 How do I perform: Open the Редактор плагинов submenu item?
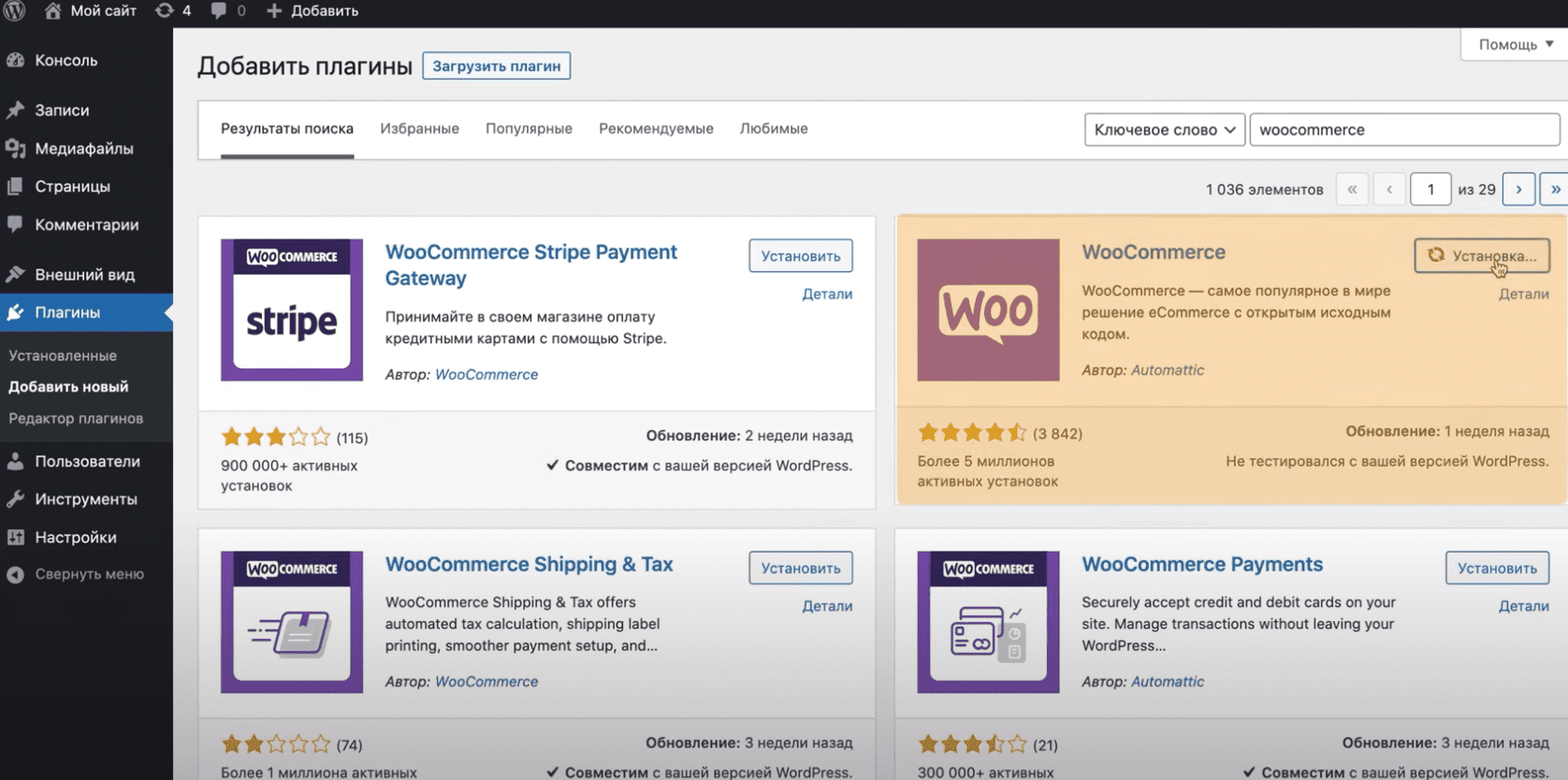click(x=76, y=418)
